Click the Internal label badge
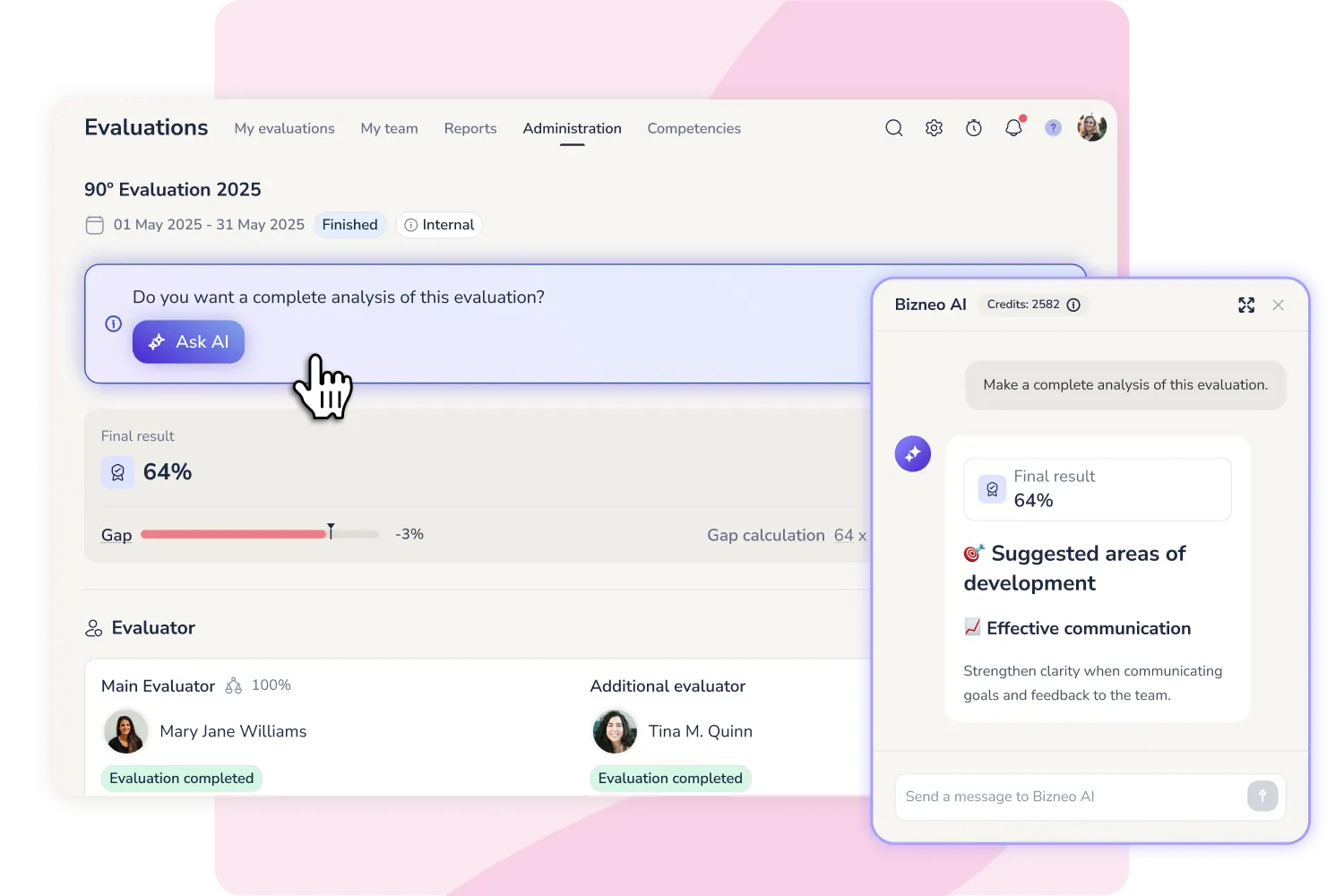This screenshot has height=896, width=1344. coord(439,225)
